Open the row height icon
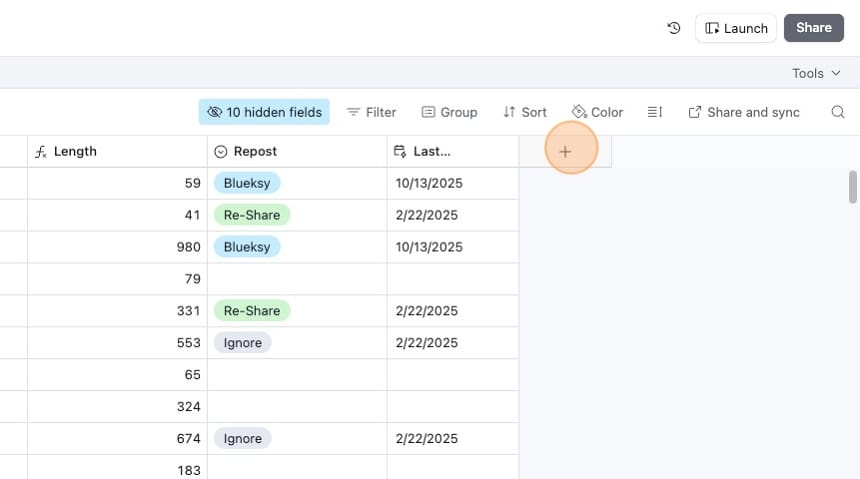 655,112
